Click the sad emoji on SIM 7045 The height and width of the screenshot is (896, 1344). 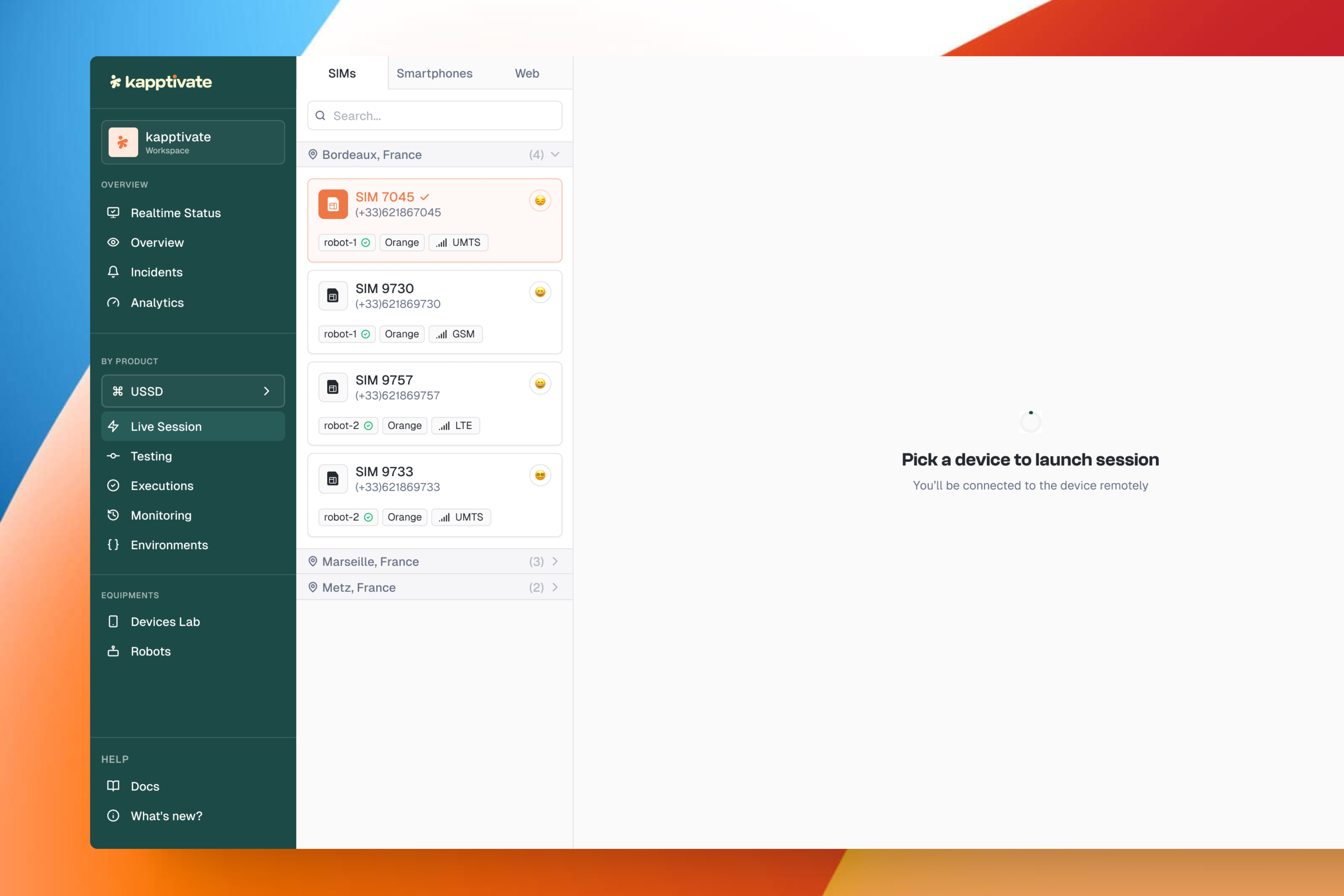539,201
